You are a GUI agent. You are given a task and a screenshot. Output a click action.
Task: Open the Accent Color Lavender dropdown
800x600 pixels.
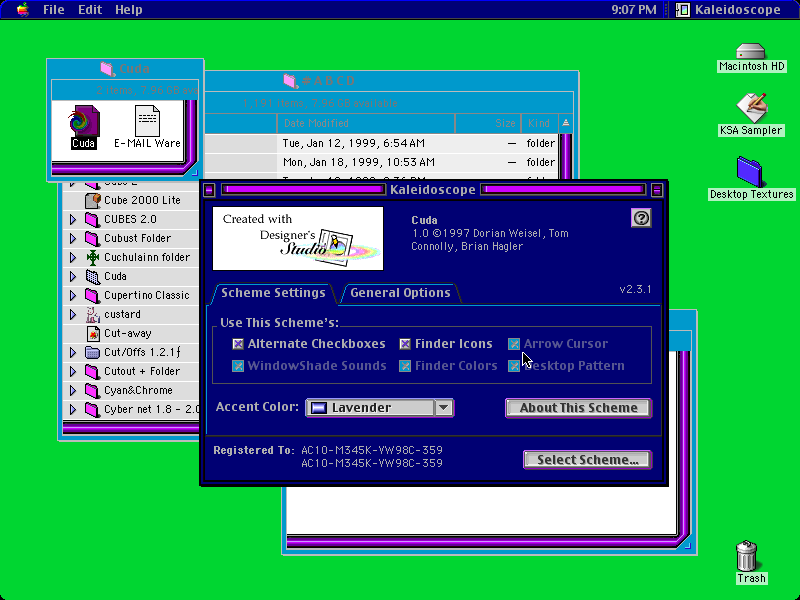click(379, 408)
